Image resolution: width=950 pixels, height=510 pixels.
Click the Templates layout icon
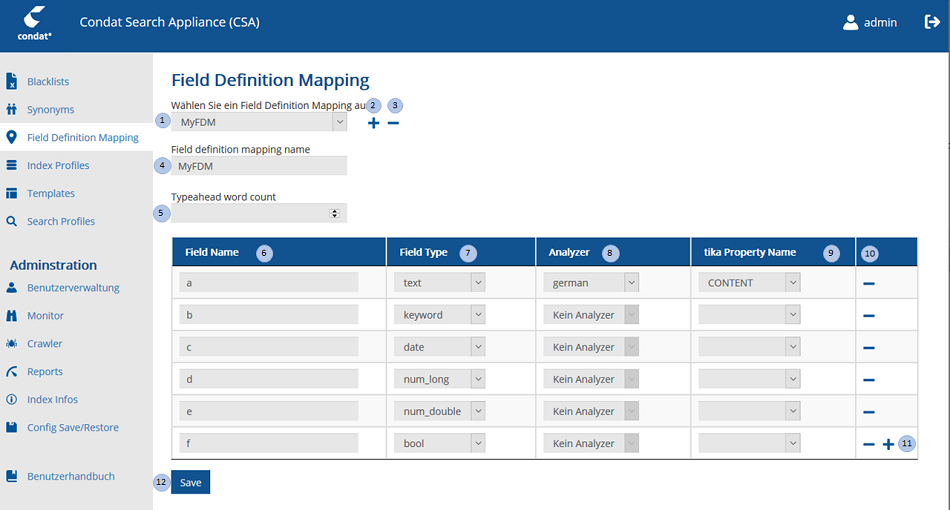[x=12, y=193]
